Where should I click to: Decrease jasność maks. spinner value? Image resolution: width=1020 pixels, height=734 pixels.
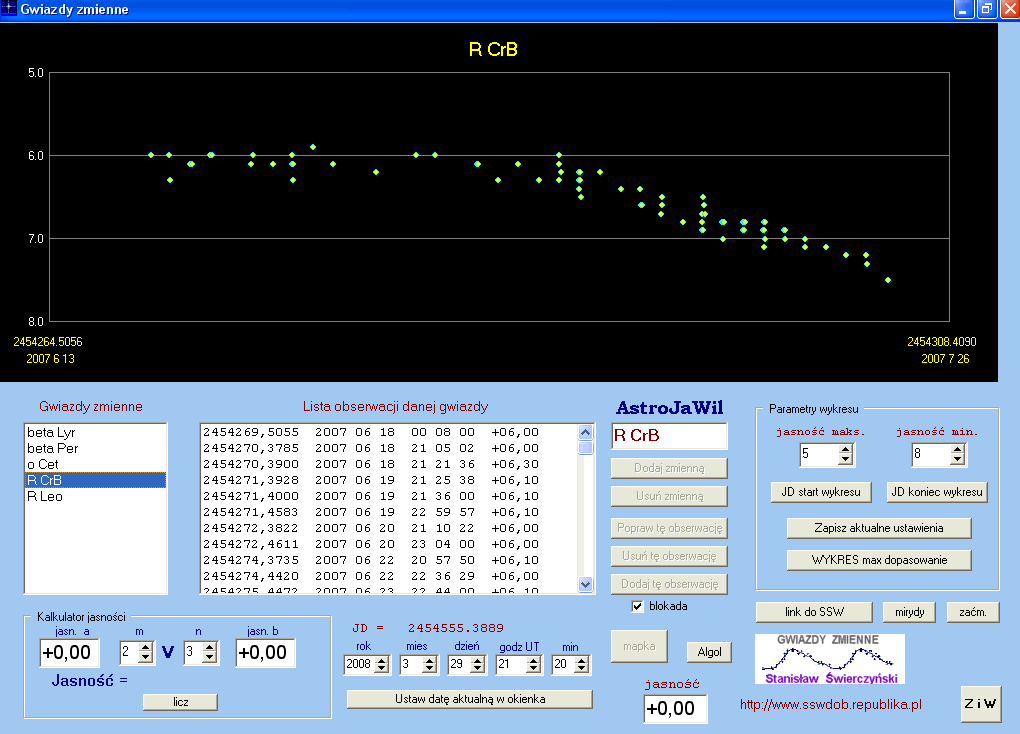pyautogui.click(x=845, y=459)
